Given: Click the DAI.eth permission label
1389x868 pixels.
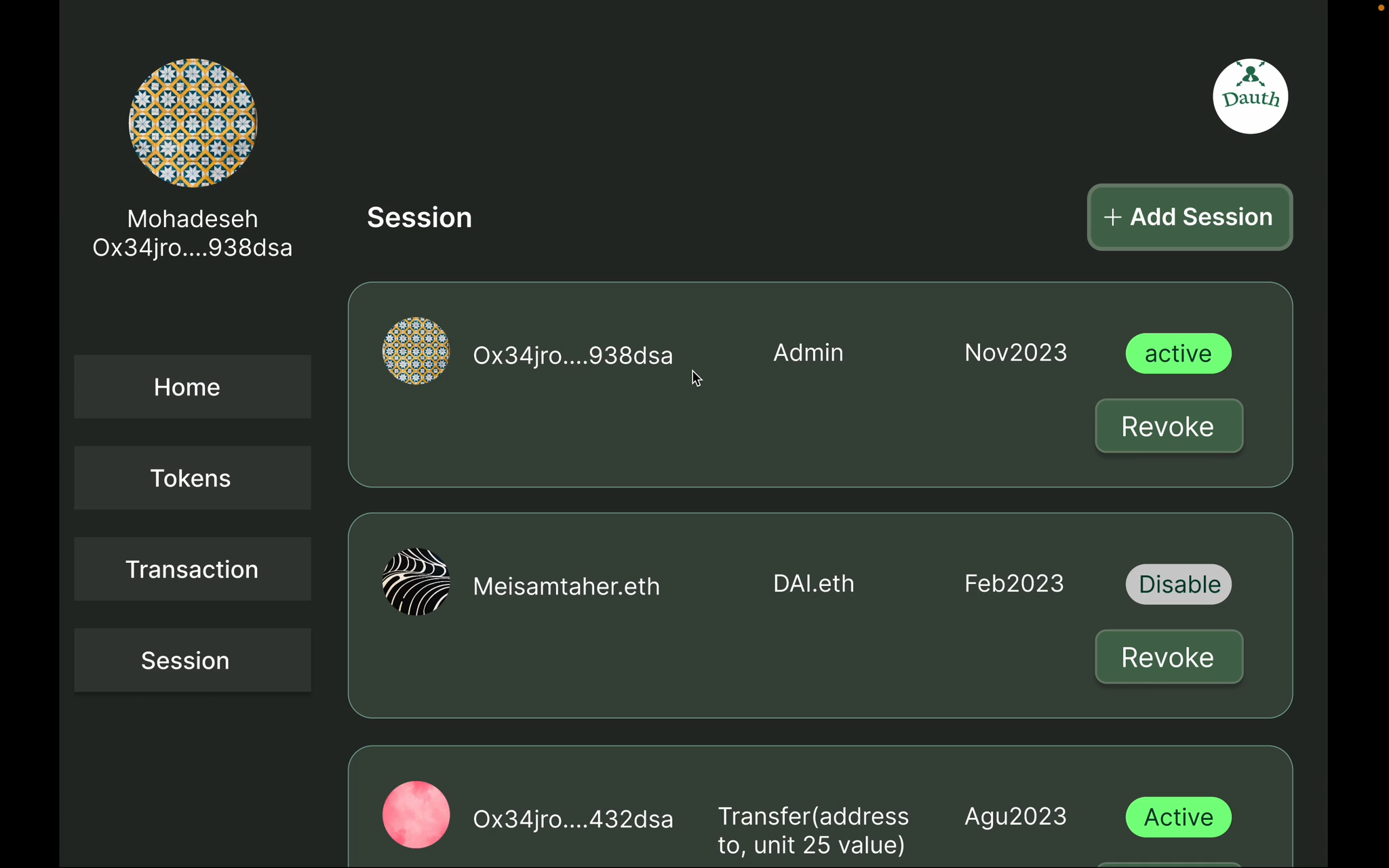Looking at the screenshot, I should [813, 584].
